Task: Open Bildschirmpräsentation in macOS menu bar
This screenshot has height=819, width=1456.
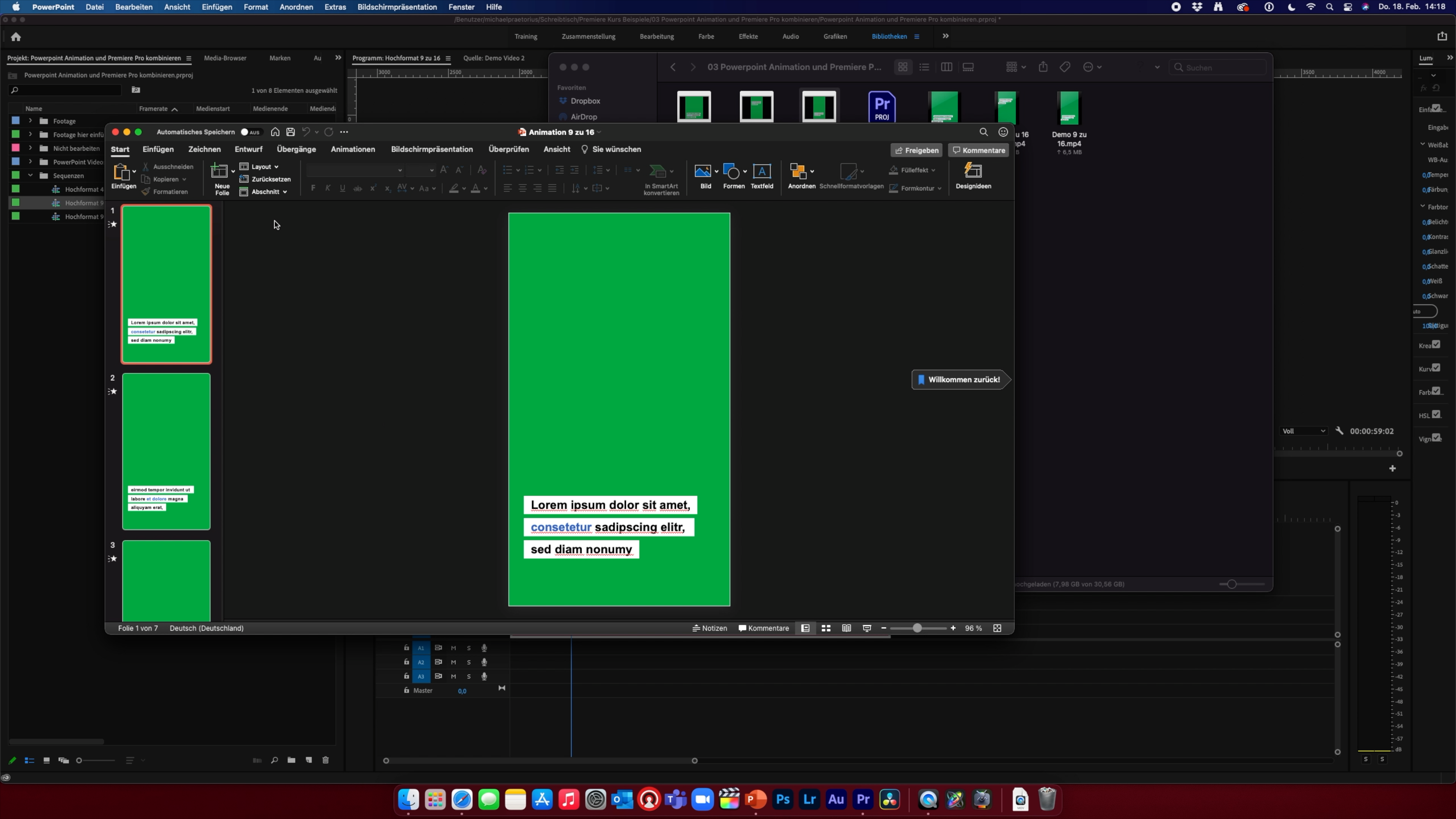Action: click(397, 7)
